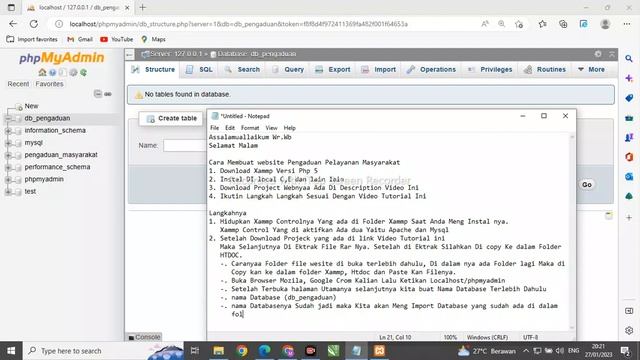Switch to the Export tab

point(333,69)
